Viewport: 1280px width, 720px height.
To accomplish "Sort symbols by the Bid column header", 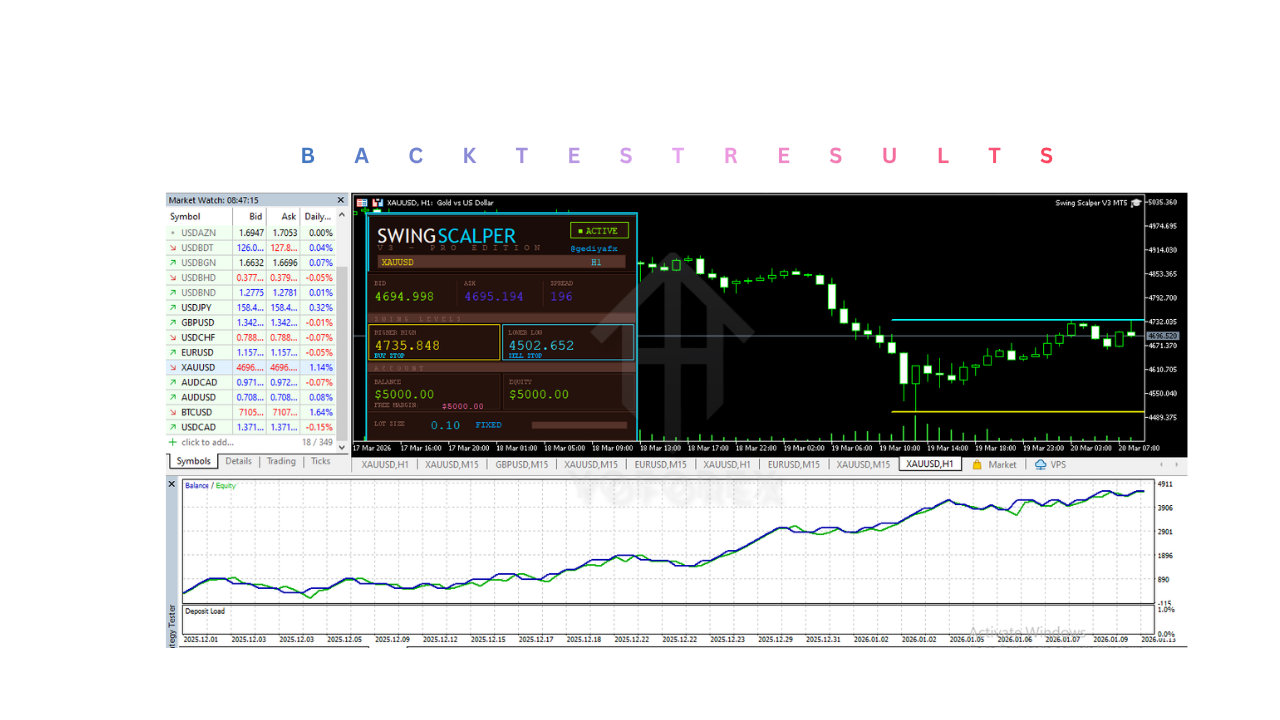I will 254,217.
